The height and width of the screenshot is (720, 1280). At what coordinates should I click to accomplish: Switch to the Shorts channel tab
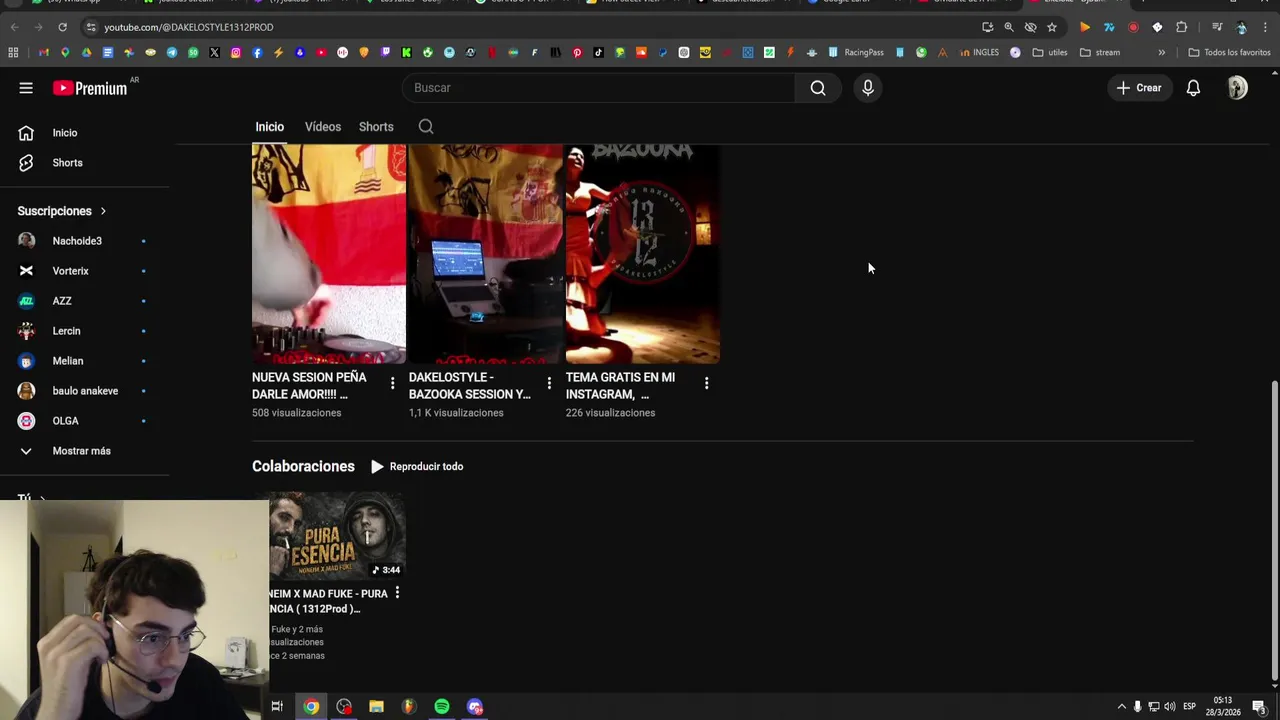click(376, 127)
